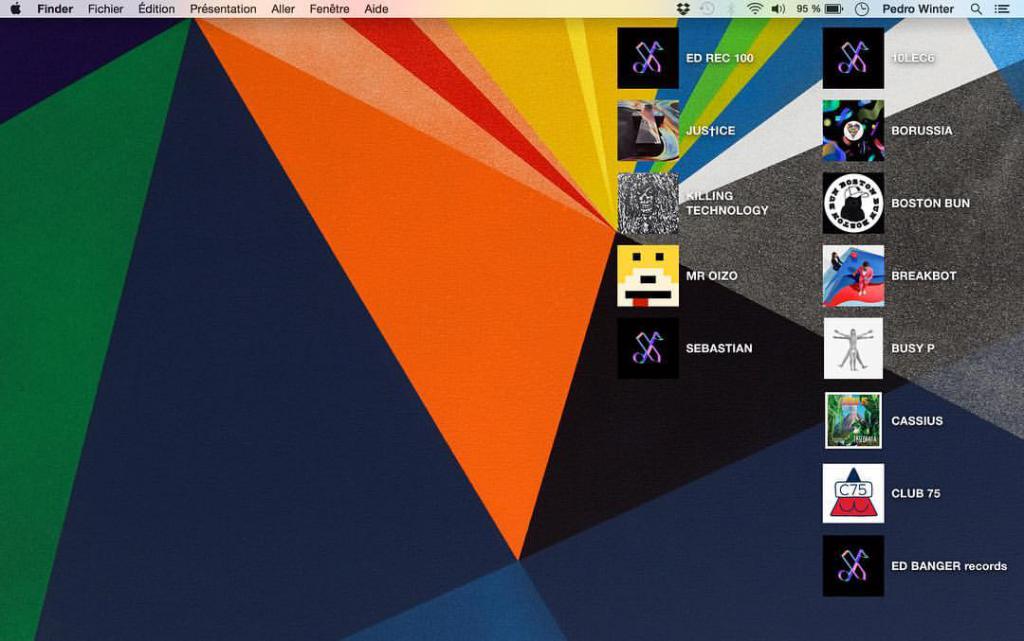The width and height of the screenshot is (1024, 641).
Task: Open the Fichier menu
Action: point(106,9)
